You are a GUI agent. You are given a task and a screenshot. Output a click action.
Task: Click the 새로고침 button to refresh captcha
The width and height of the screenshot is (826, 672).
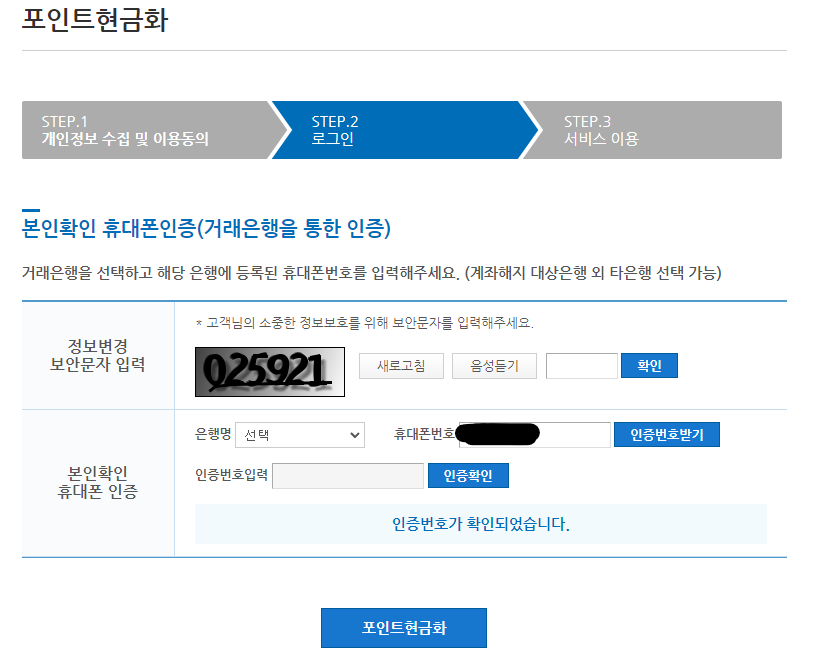[x=401, y=365]
